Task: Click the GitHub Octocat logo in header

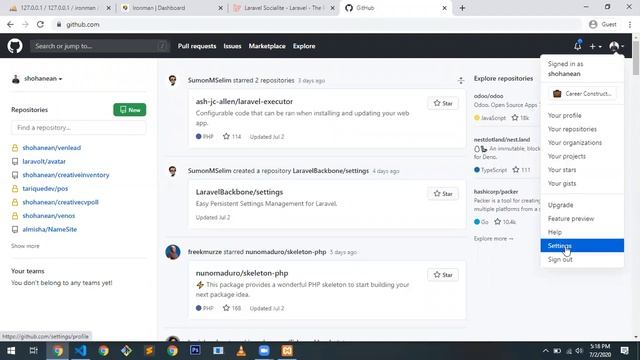Action: [x=15, y=46]
